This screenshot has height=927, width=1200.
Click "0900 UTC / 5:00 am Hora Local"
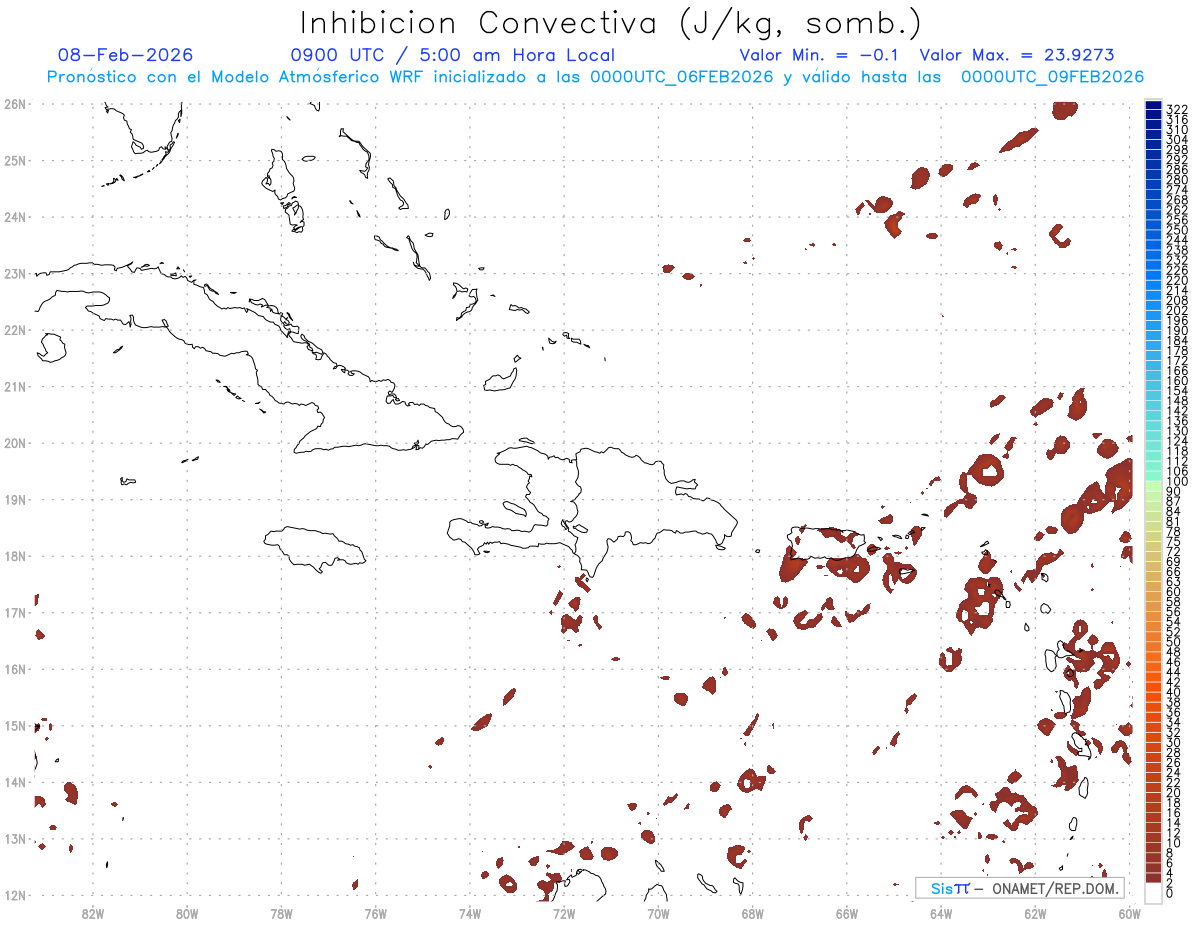coord(452,55)
